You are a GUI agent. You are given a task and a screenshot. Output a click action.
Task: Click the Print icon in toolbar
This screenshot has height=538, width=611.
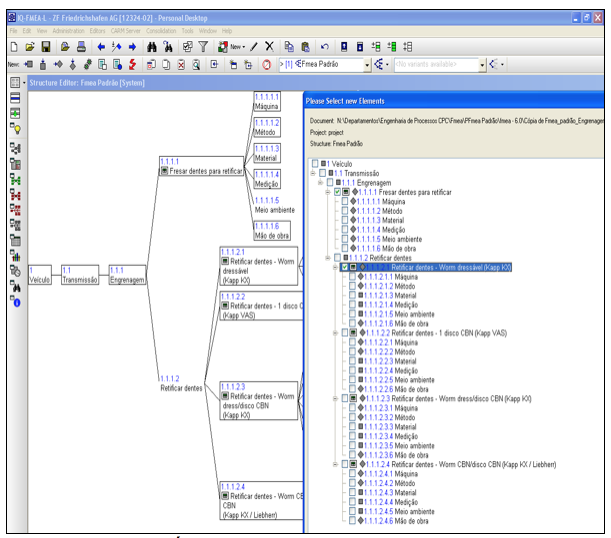81,47
